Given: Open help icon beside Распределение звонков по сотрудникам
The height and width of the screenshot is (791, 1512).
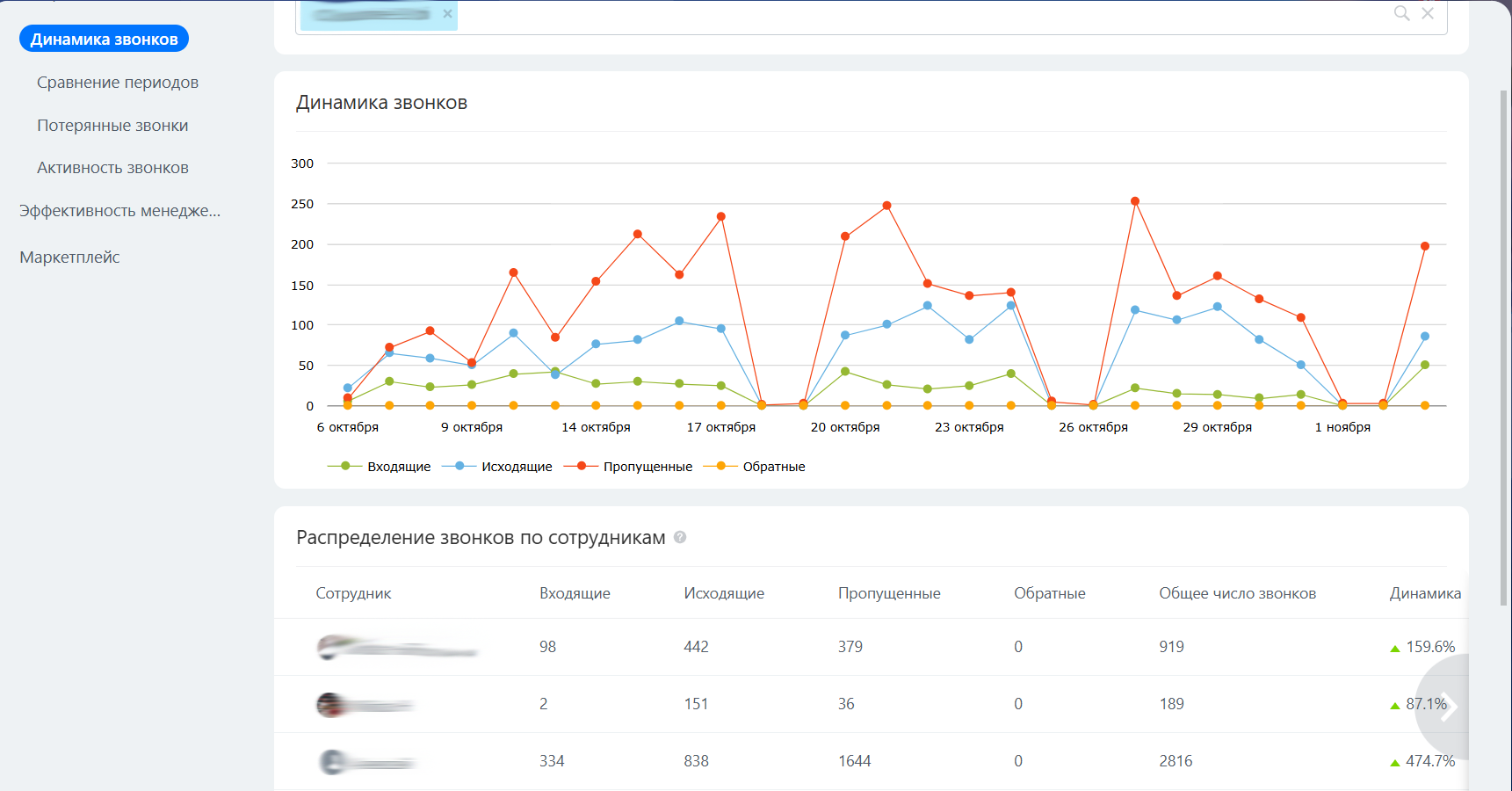Looking at the screenshot, I should (x=680, y=537).
